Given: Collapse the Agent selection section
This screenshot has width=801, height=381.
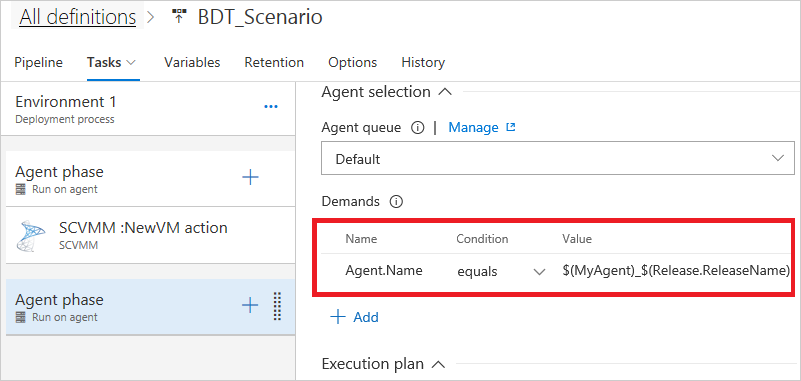Looking at the screenshot, I should coord(445,92).
